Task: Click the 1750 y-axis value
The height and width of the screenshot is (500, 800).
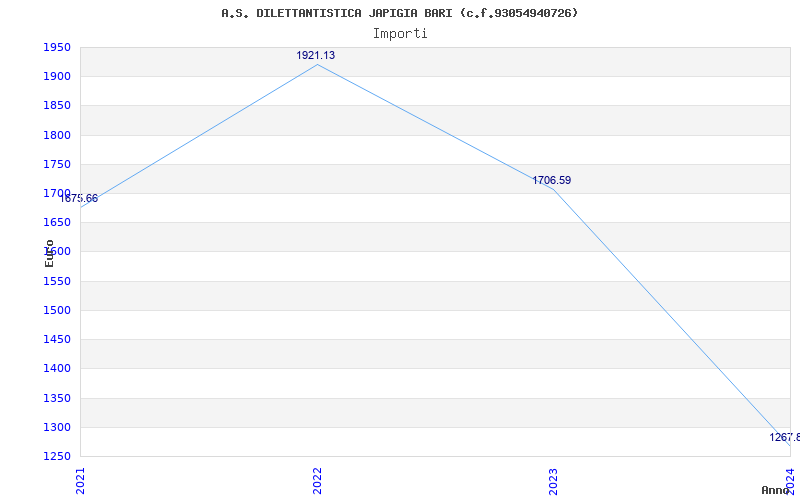Action: coord(57,164)
